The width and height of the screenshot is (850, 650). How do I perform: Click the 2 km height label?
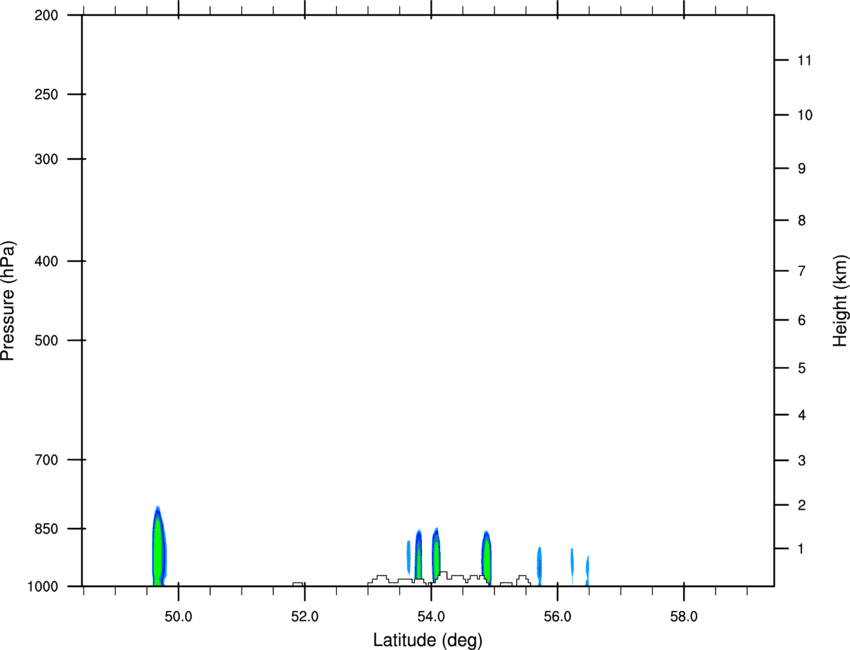(802, 505)
